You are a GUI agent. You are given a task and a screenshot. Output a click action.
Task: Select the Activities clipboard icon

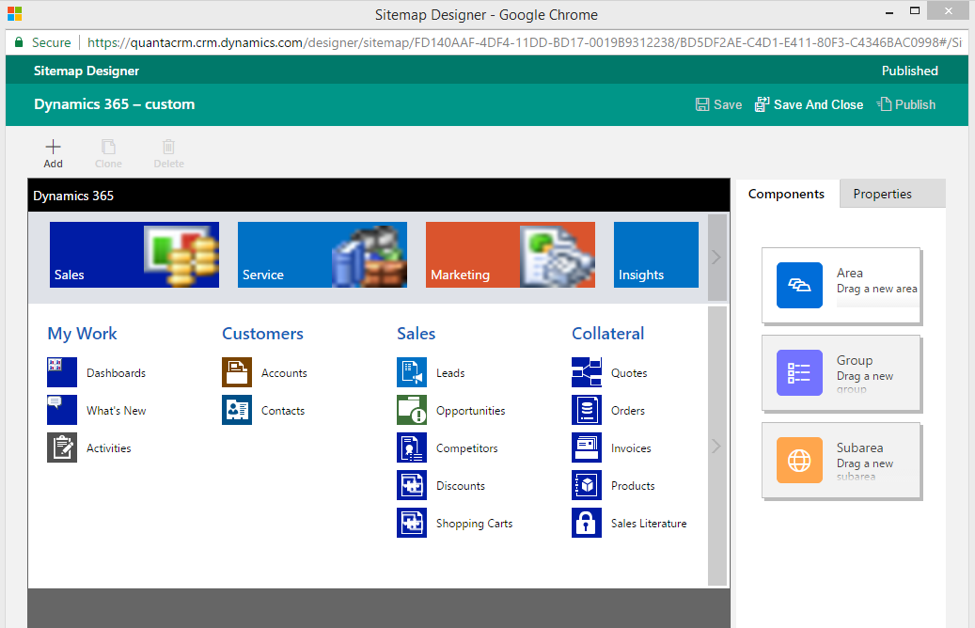(x=62, y=448)
